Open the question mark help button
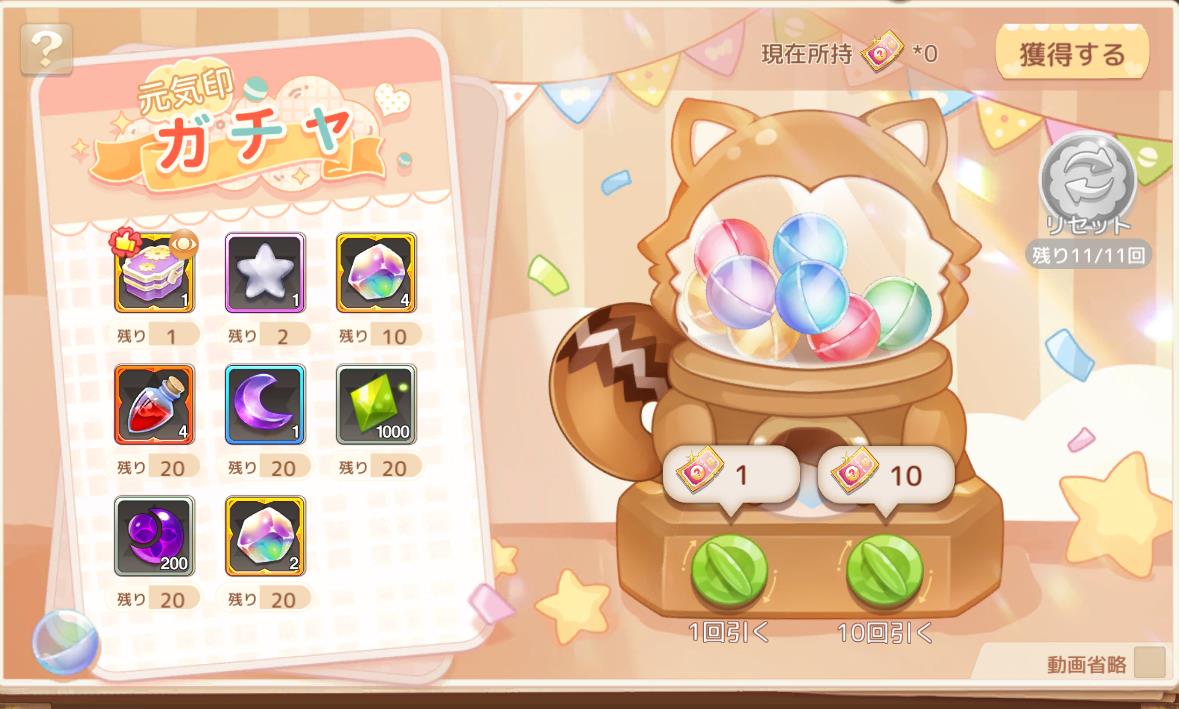 [47, 49]
